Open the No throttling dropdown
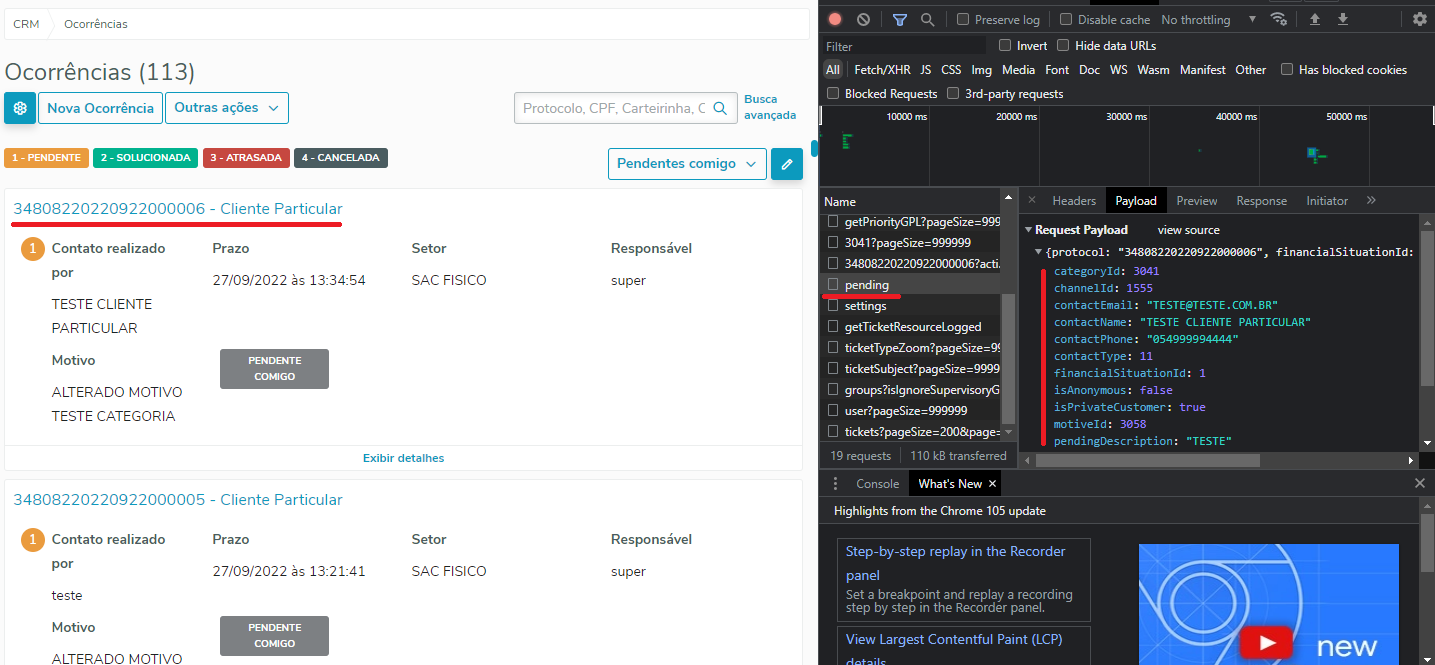The image size is (1435, 665). [x=1209, y=19]
